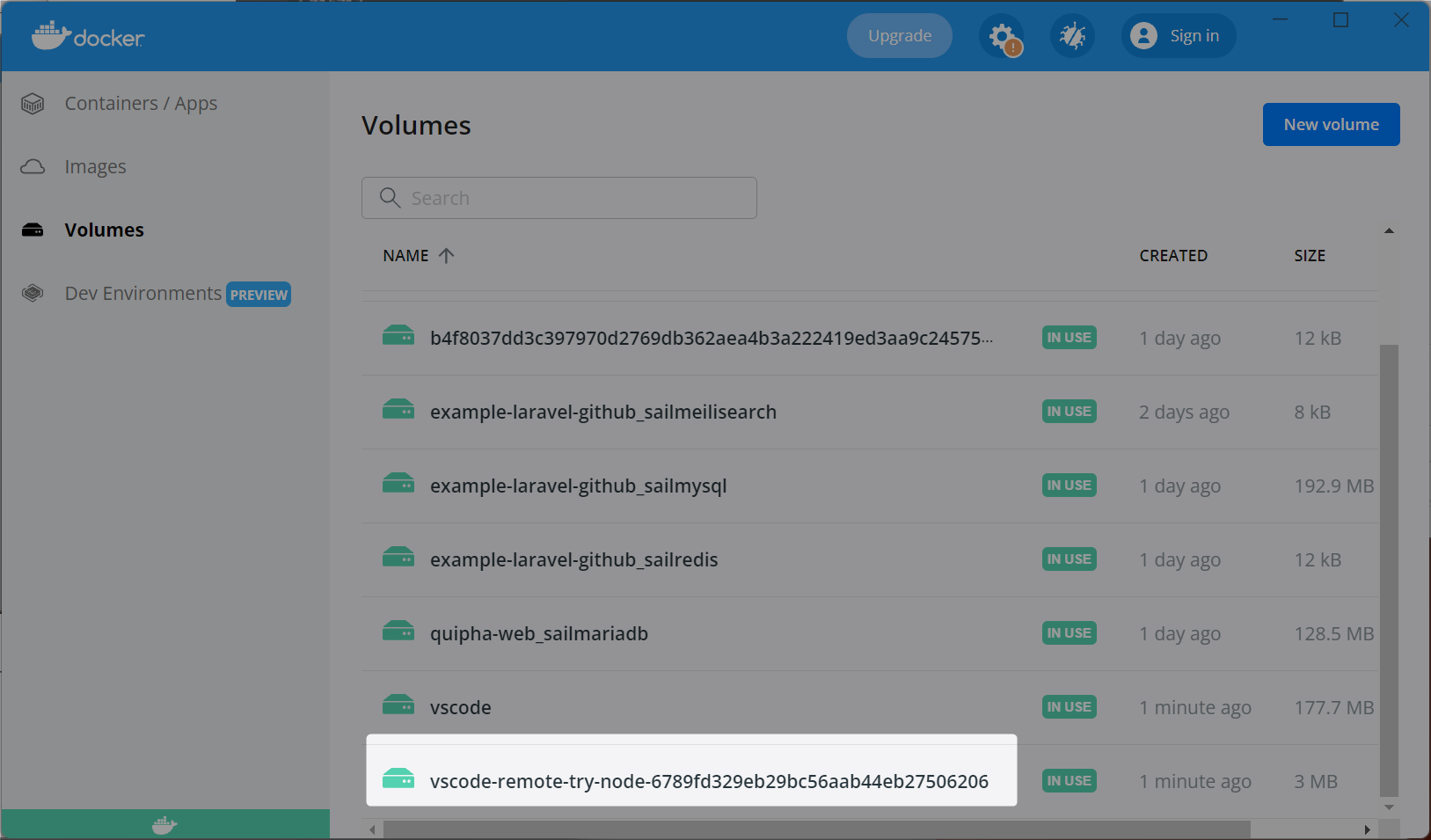Click the Images cloud sidebar icon

(33, 166)
